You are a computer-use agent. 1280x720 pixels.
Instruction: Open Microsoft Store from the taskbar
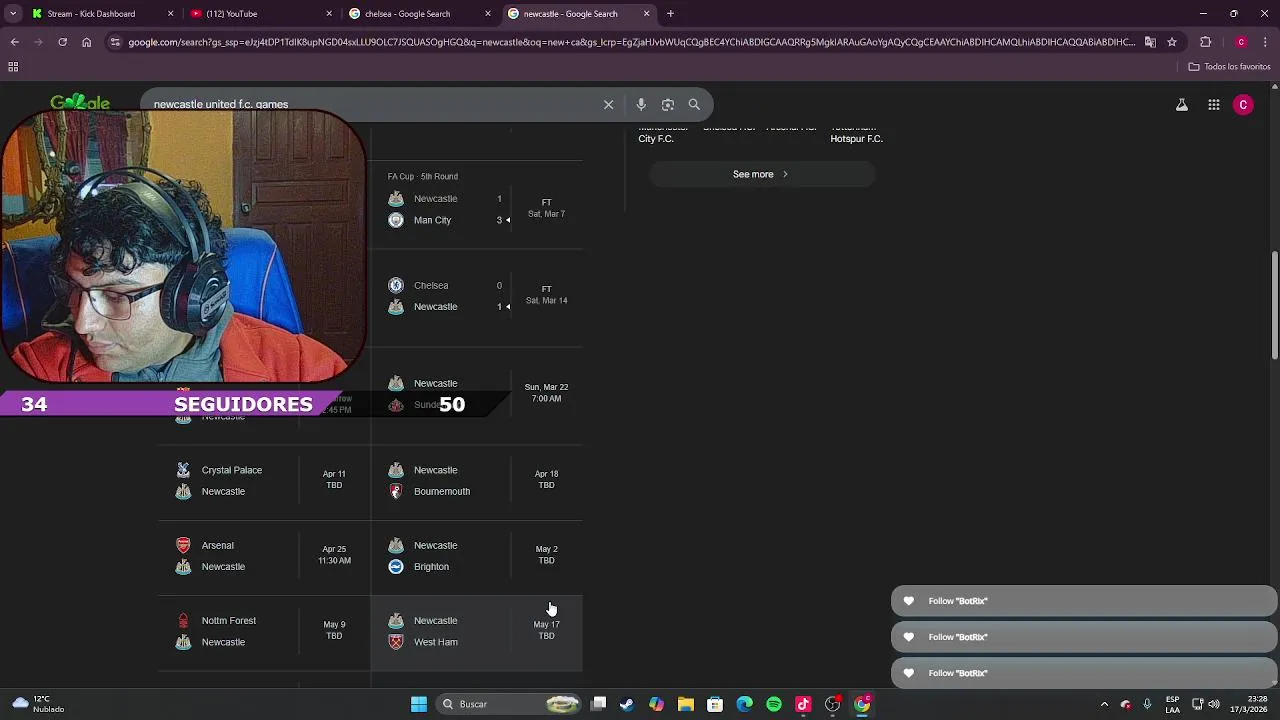coord(715,704)
